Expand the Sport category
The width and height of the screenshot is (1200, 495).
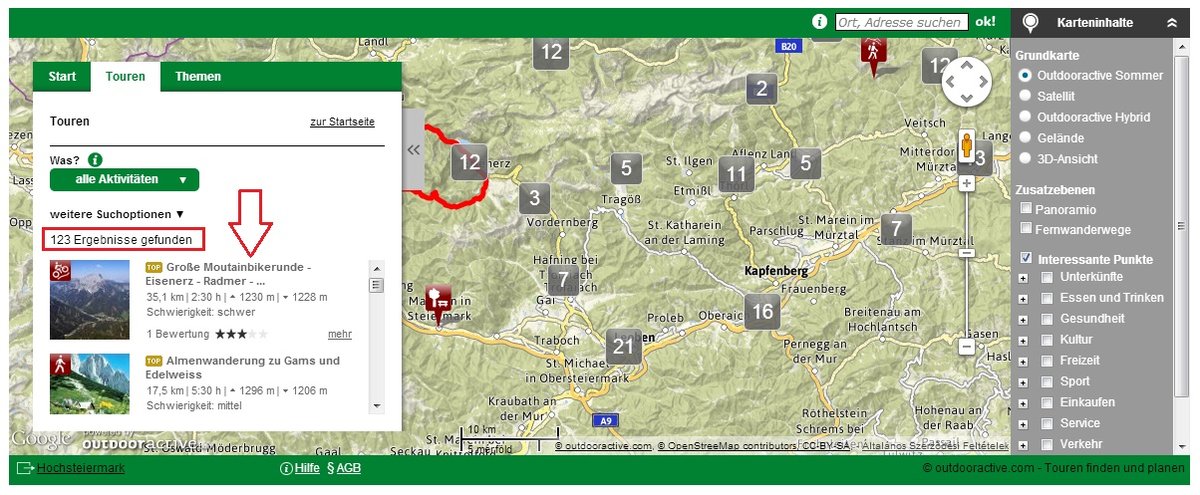coord(1023,382)
